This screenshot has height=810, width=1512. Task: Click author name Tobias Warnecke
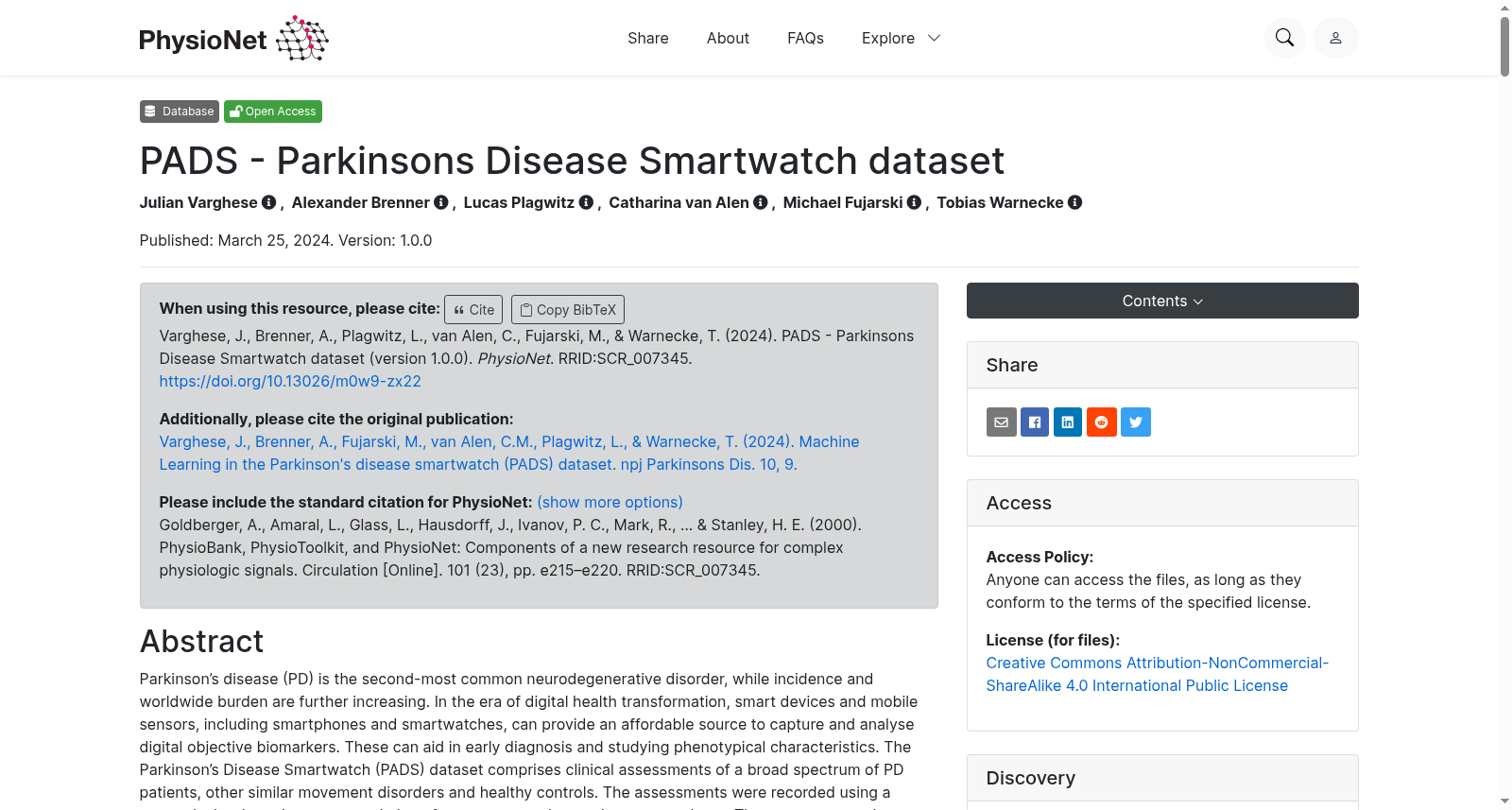(1000, 202)
